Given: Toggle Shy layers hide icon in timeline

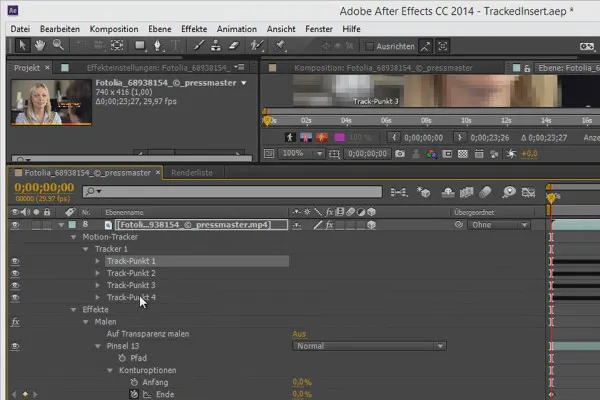Looking at the screenshot, I should tap(448, 192).
